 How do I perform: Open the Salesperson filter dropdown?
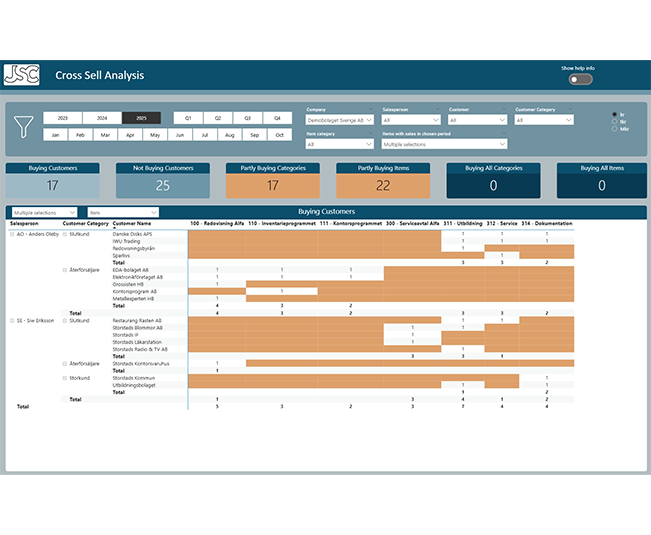pyautogui.click(x=411, y=120)
